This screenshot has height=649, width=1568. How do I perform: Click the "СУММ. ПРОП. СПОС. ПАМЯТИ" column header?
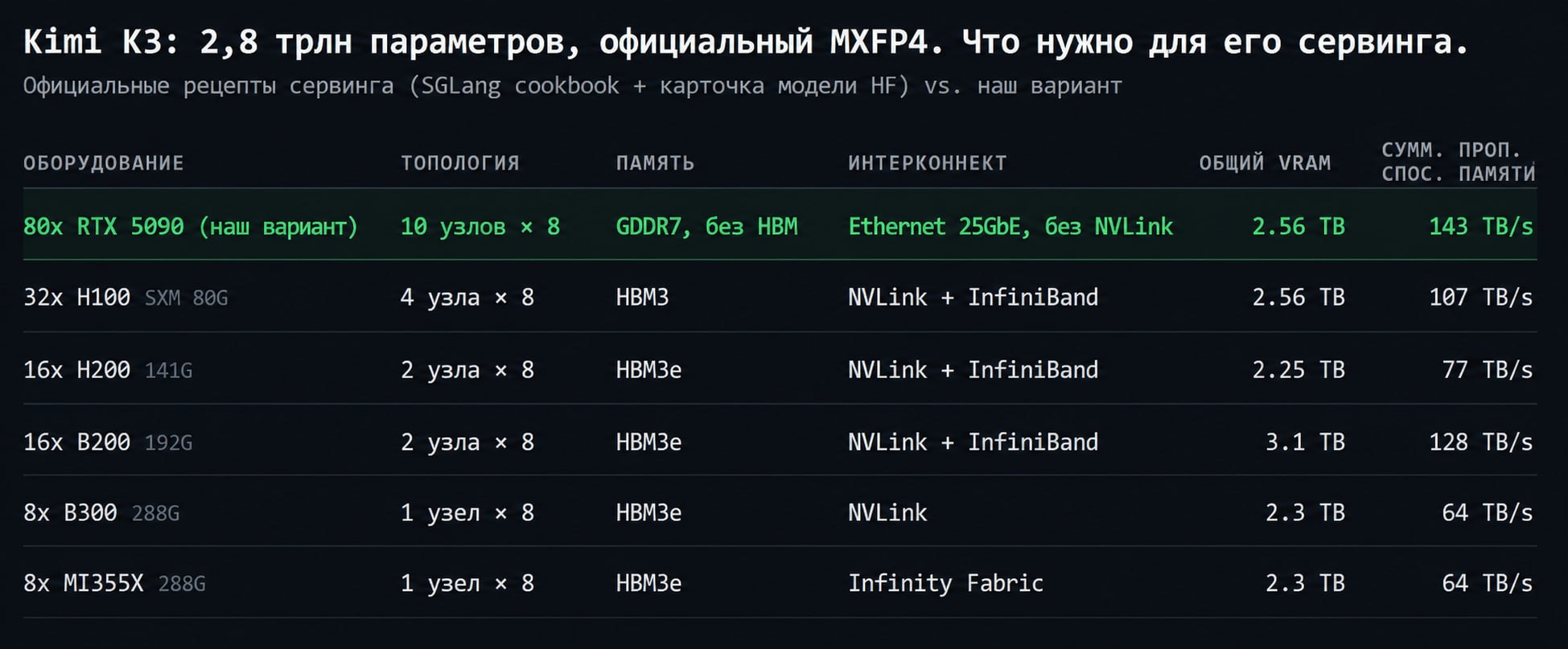tap(1458, 162)
